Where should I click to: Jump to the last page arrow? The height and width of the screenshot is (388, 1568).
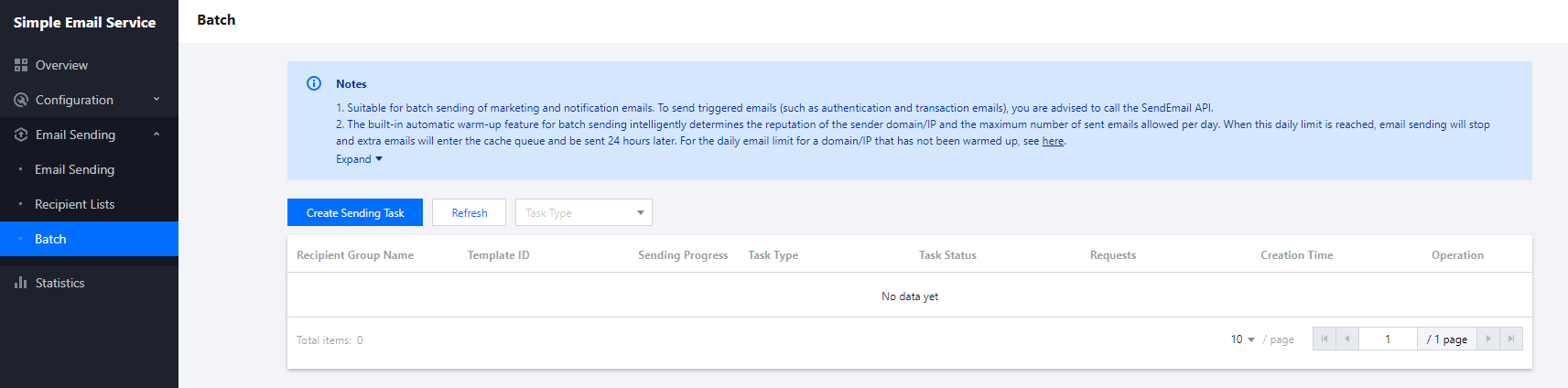click(x=1511, y=339)
